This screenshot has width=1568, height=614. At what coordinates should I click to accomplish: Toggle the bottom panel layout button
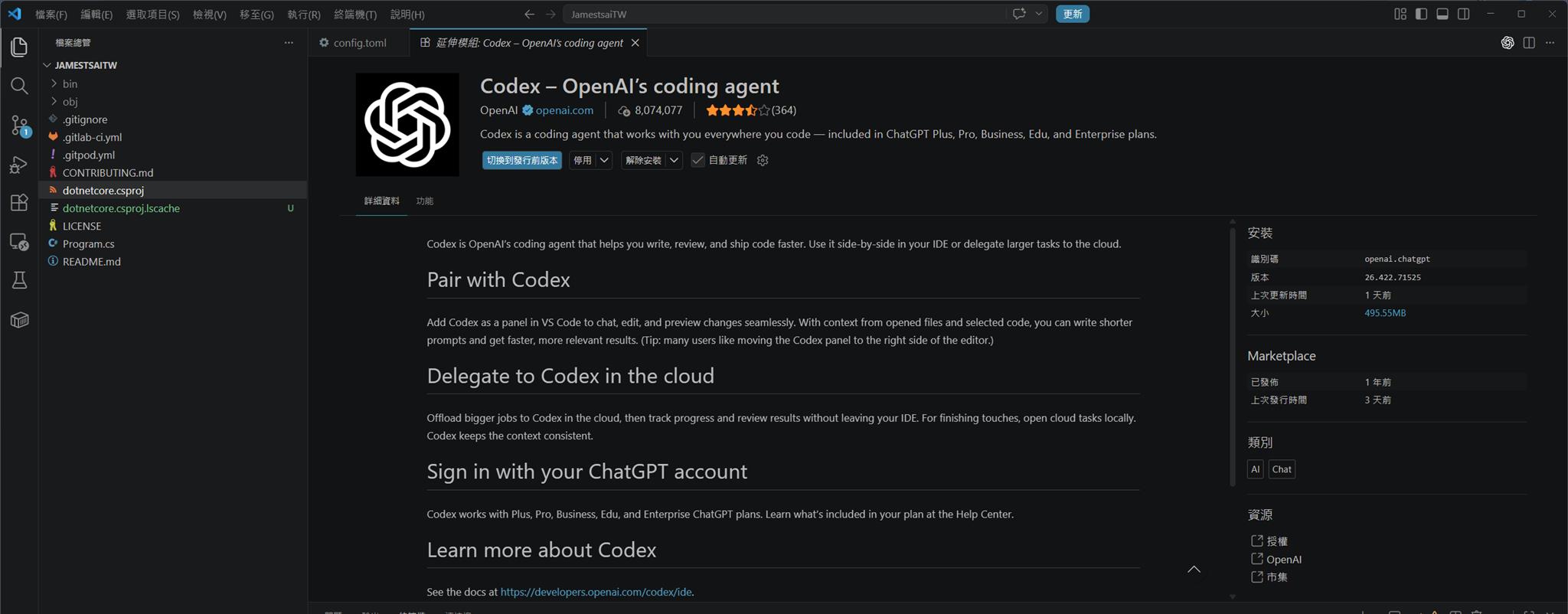[x=1442, y=14]
